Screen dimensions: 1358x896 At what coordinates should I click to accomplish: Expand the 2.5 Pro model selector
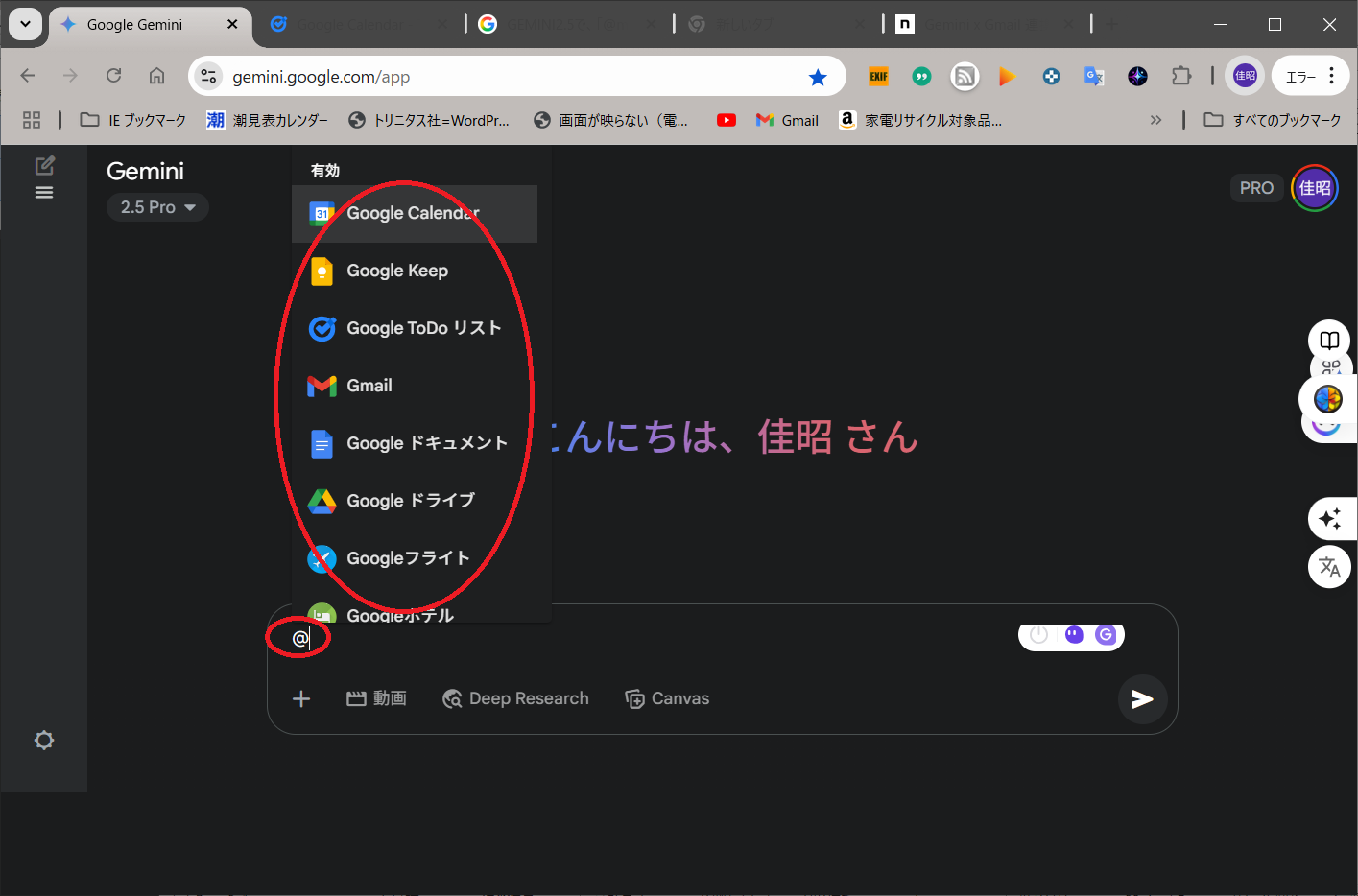(157, 207)
